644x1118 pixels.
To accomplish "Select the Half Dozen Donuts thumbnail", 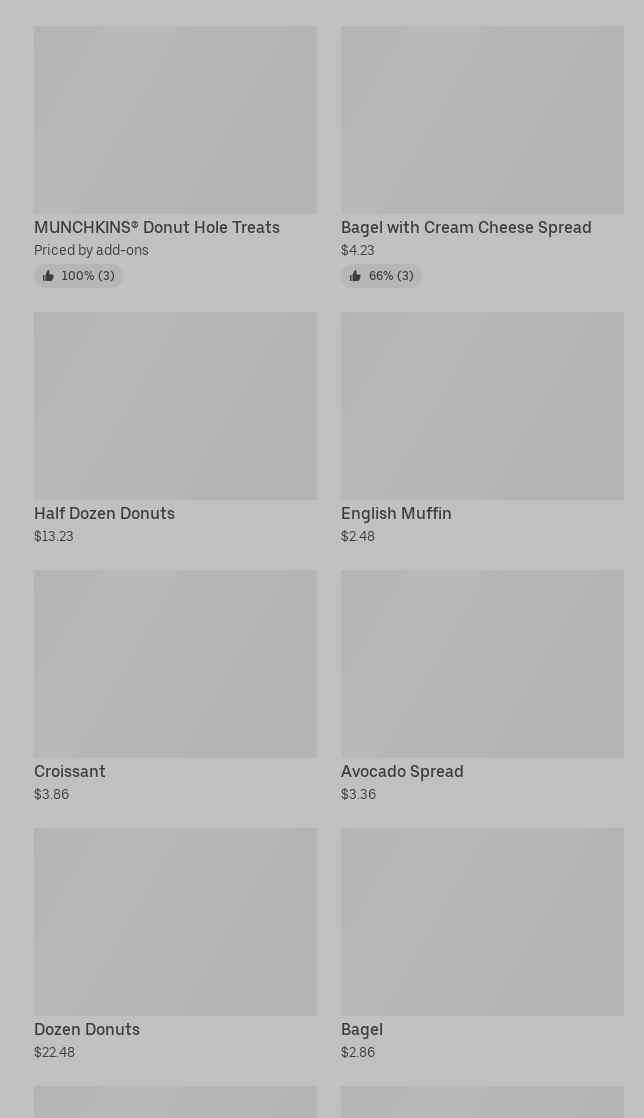I will [x=175, y=406].
